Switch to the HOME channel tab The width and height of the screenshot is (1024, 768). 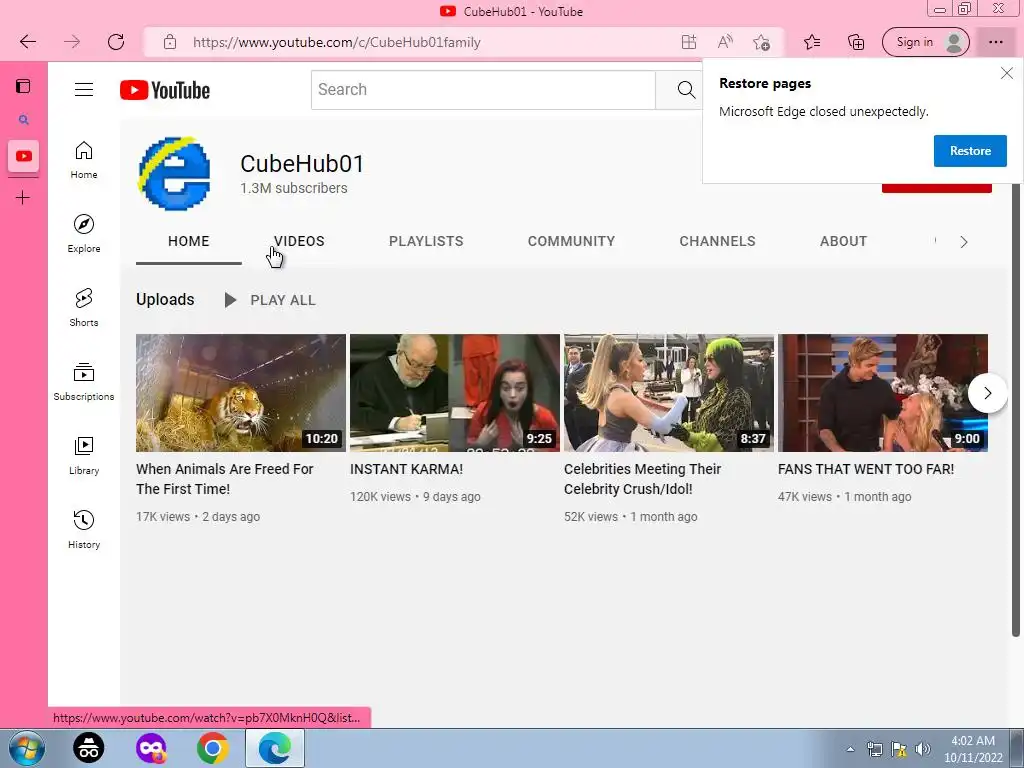click(189, 241)
